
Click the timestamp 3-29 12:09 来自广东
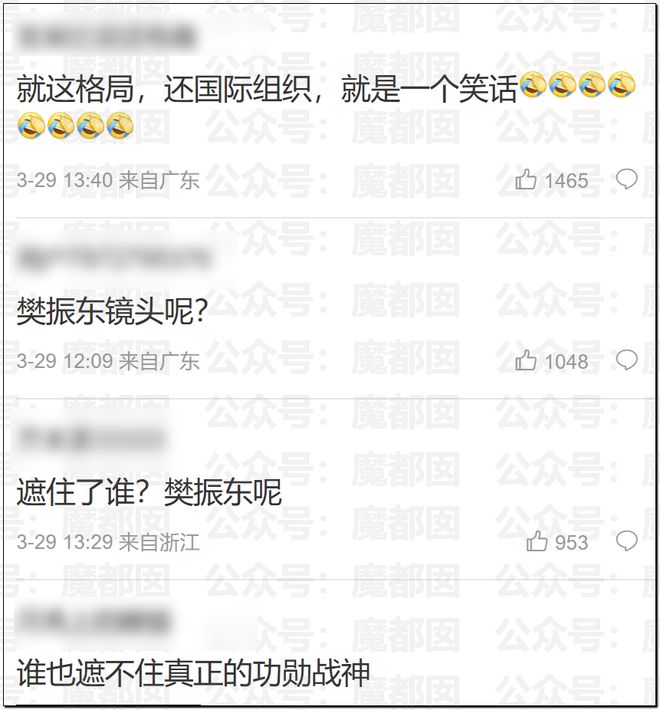(x=108, y=361)
